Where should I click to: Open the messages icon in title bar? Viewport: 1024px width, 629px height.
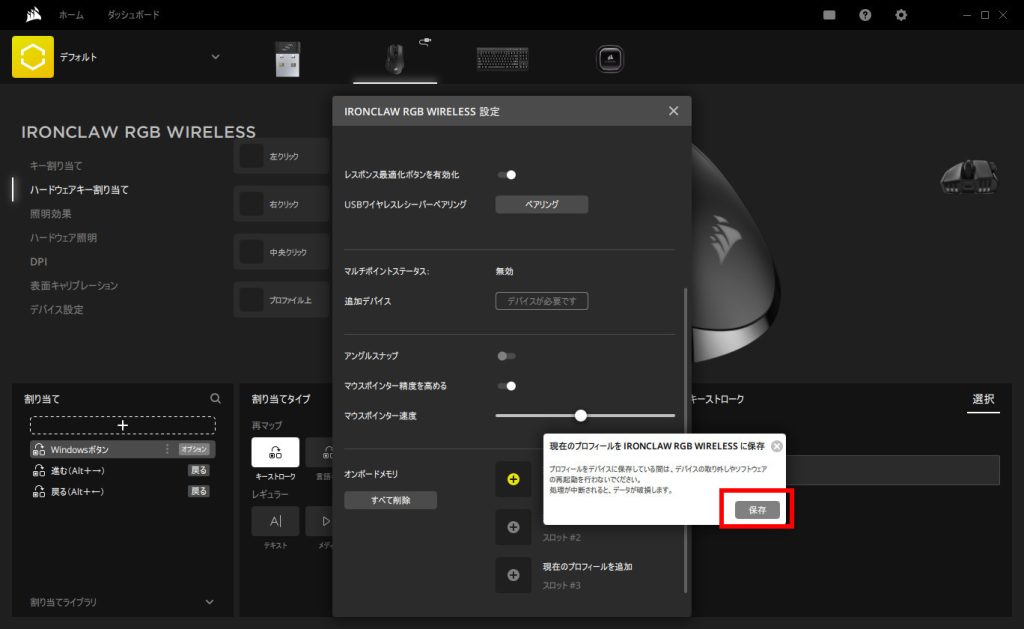(x=829, y=15)
